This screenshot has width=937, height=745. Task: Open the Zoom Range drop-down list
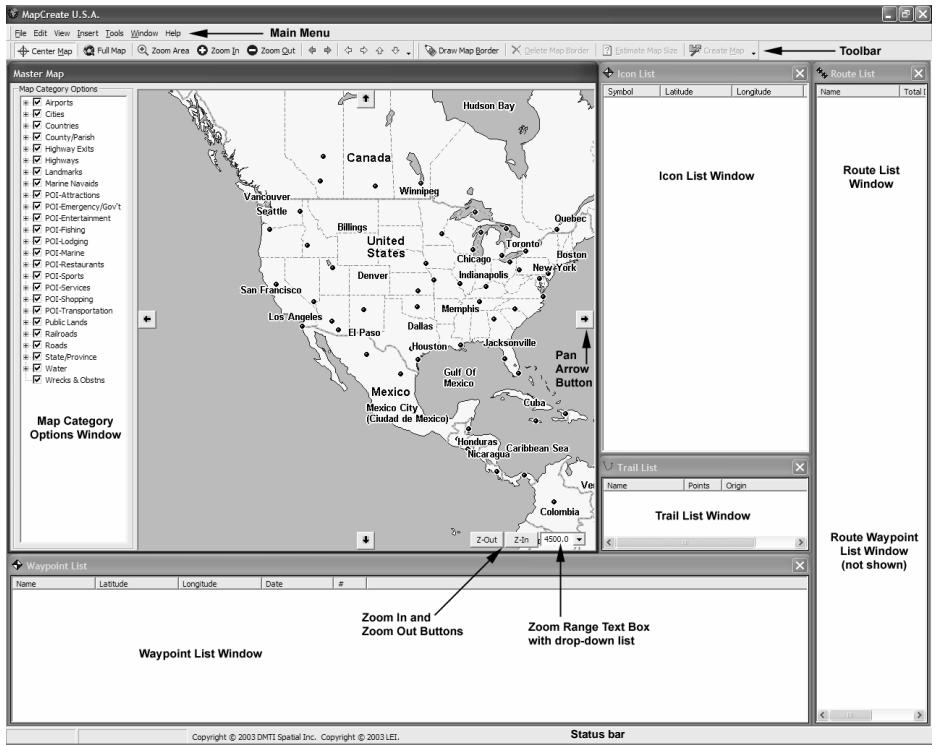click(x=579, y=539)
